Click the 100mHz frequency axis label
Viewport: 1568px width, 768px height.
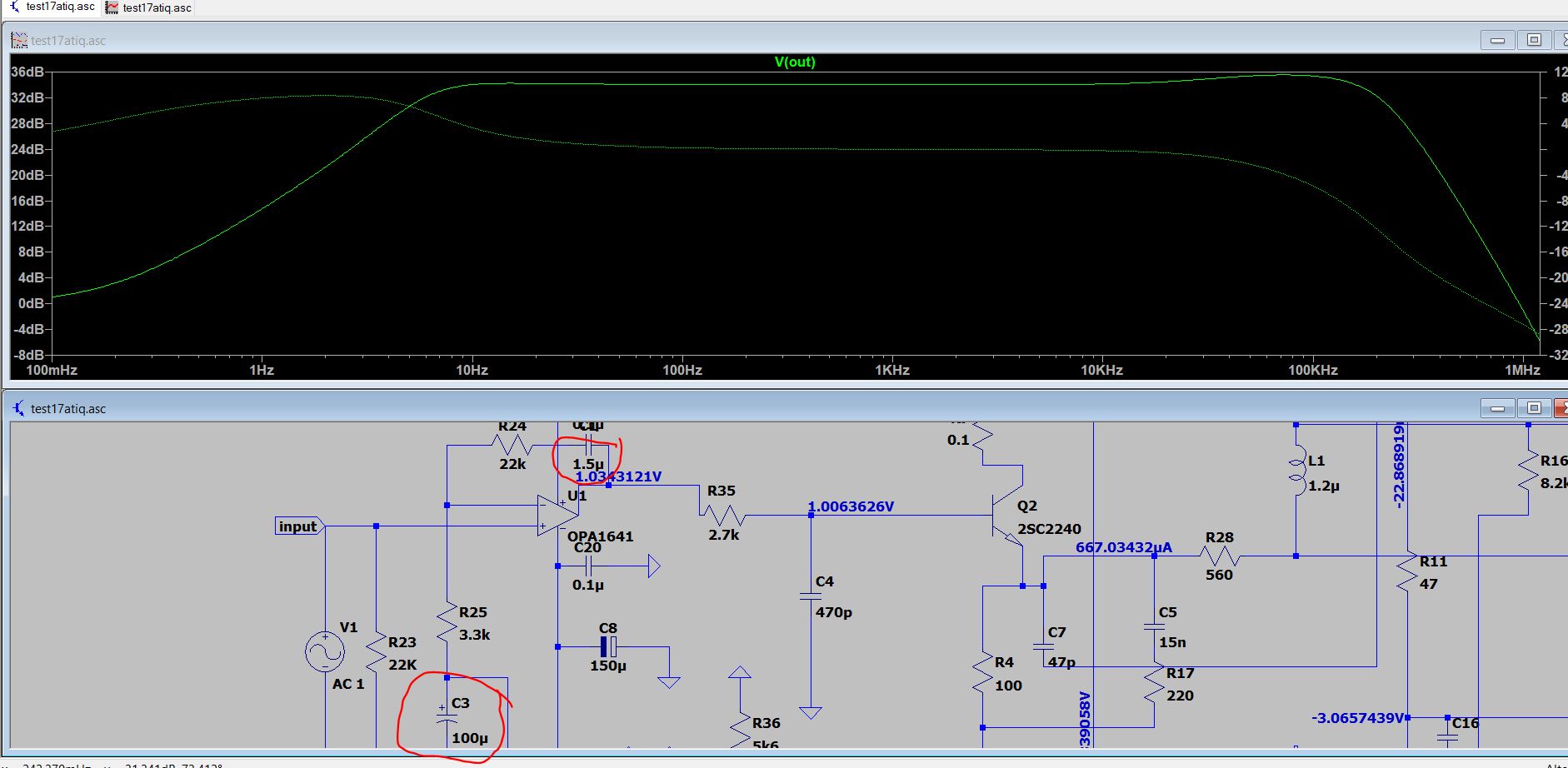click(x=52, y=370)
